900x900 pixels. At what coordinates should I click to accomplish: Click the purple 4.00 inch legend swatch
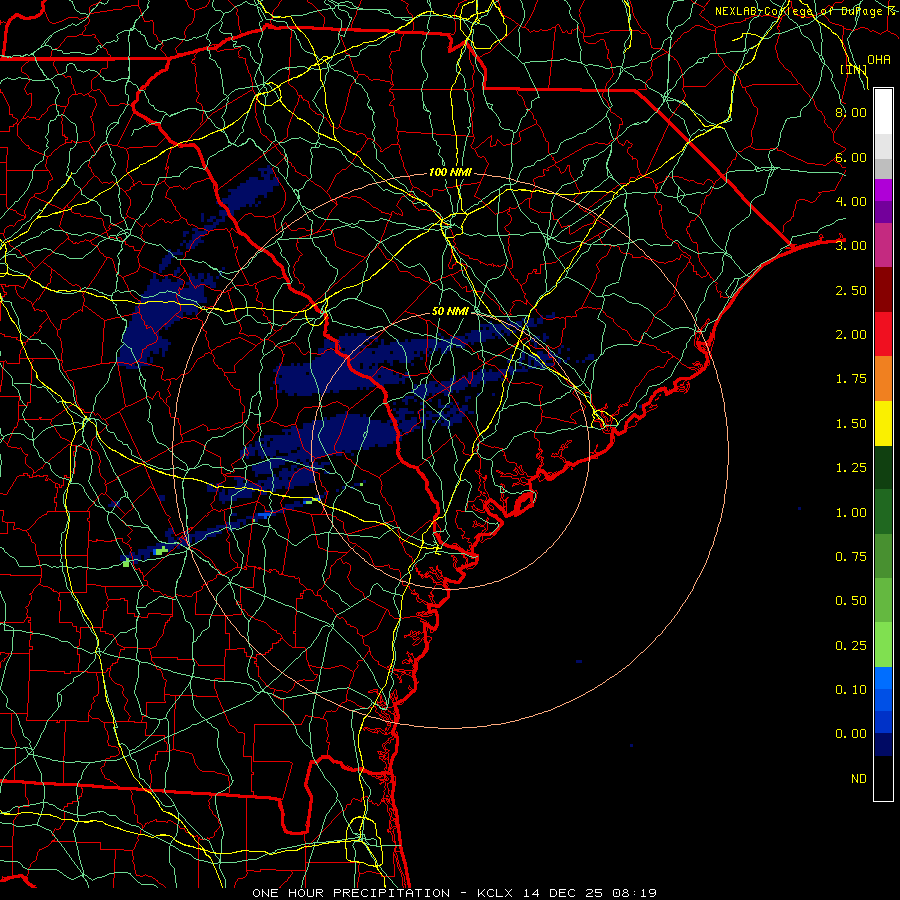(883, 190)
